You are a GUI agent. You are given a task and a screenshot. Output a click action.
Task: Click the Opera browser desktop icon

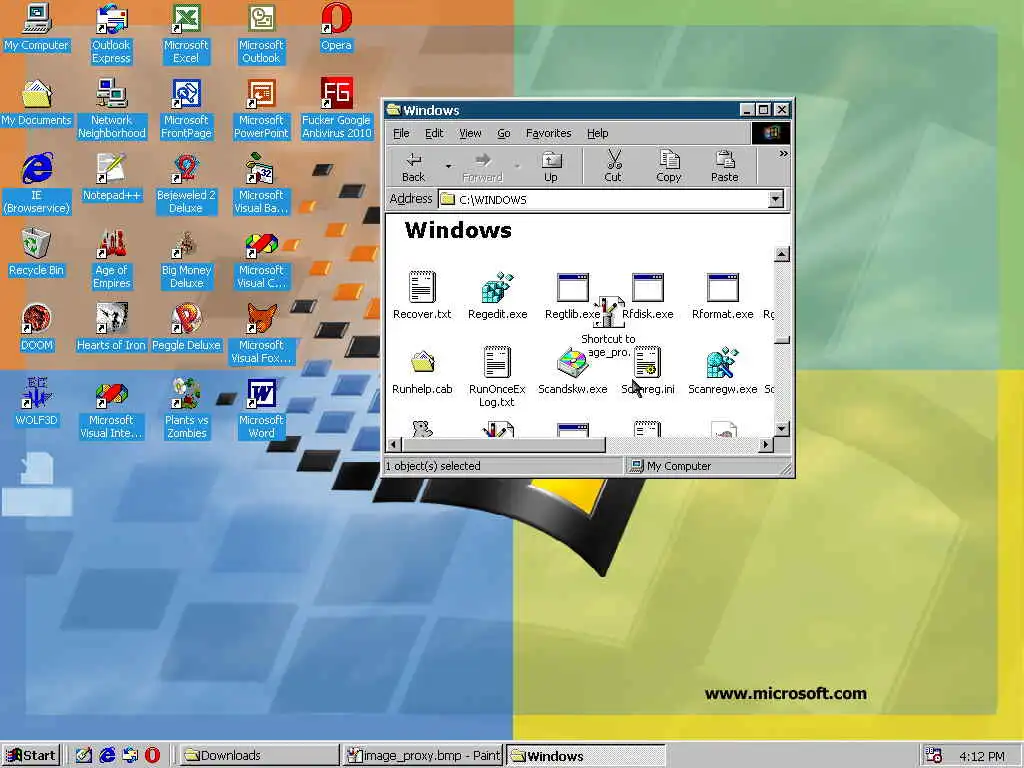[x=336, y=27]
